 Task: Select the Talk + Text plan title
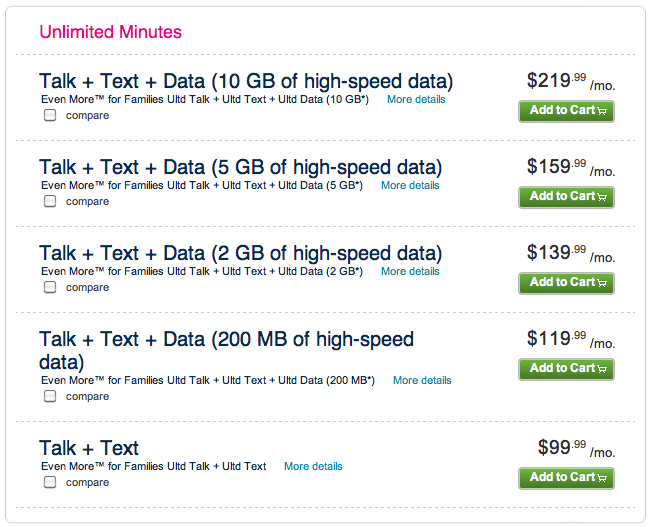click(89, 448)
